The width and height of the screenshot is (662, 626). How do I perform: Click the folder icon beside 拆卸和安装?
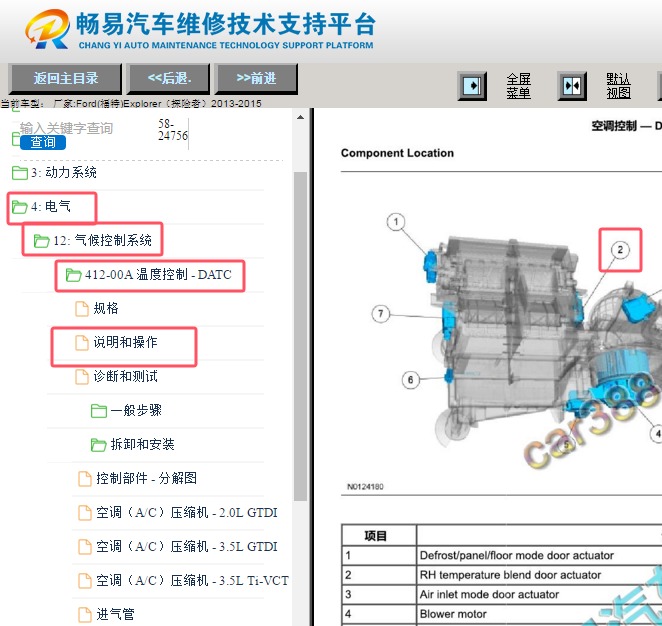pos(99,445)
